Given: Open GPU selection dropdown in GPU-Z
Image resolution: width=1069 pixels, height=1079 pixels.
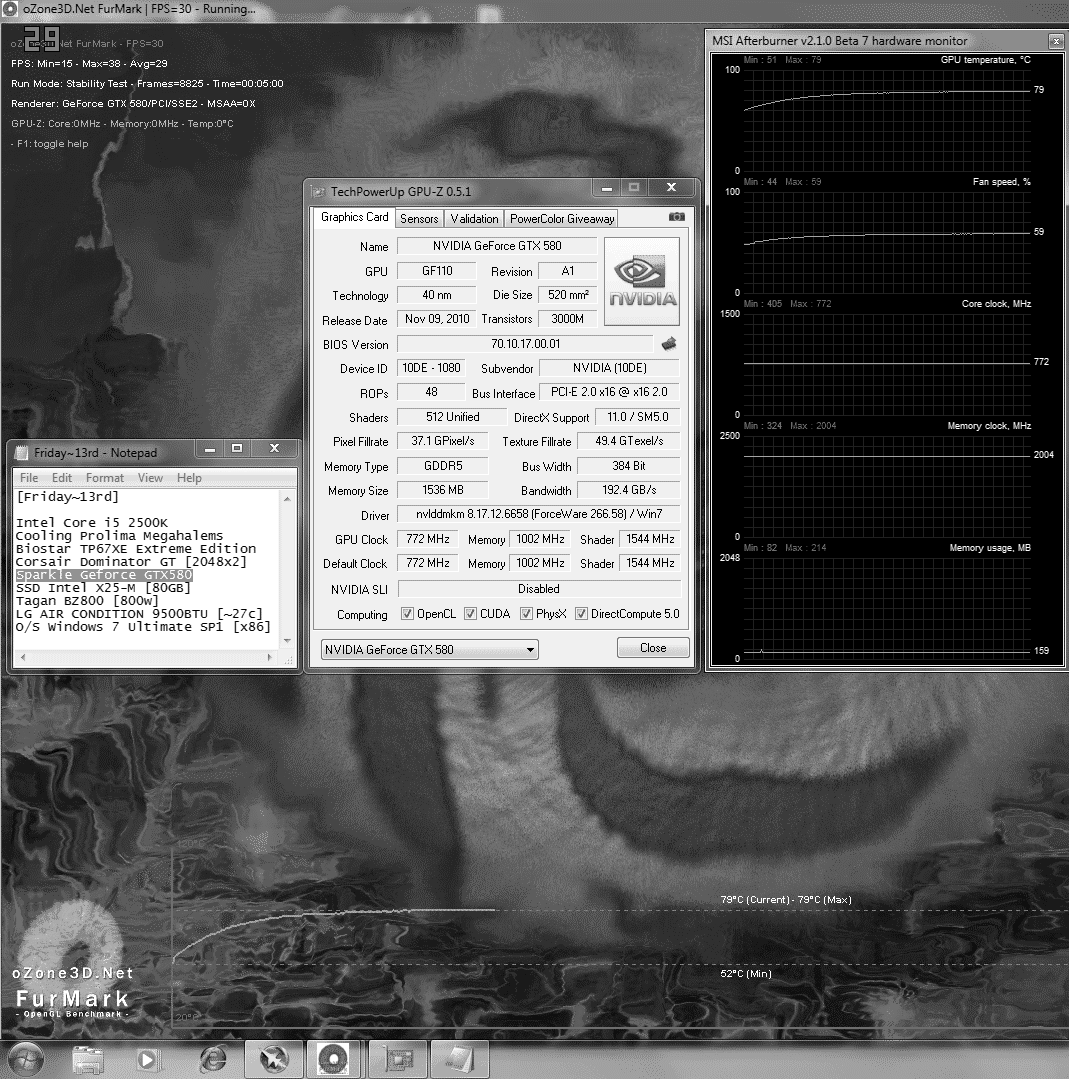Looking at the screenshot, I should [430, 650].
